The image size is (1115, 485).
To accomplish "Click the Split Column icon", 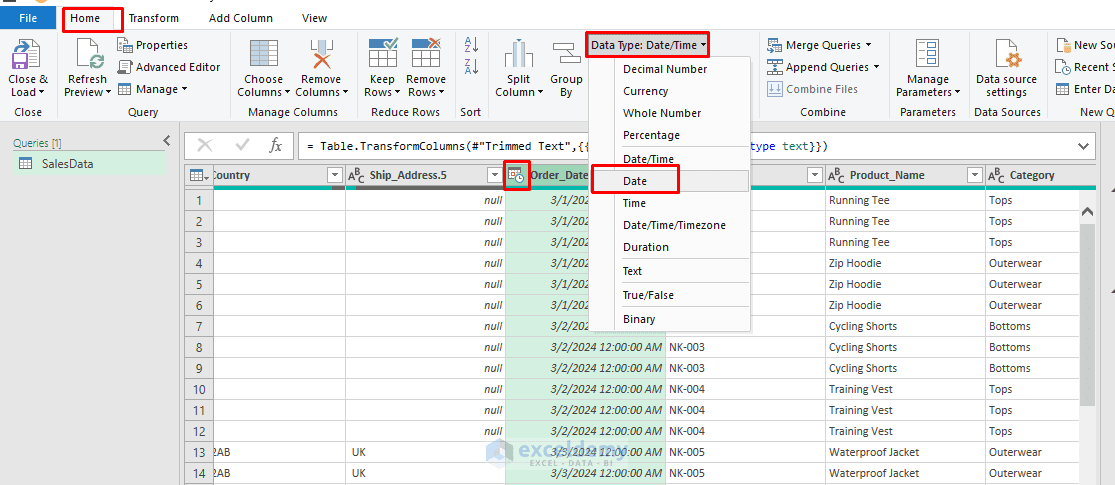I will coord(519,55).
